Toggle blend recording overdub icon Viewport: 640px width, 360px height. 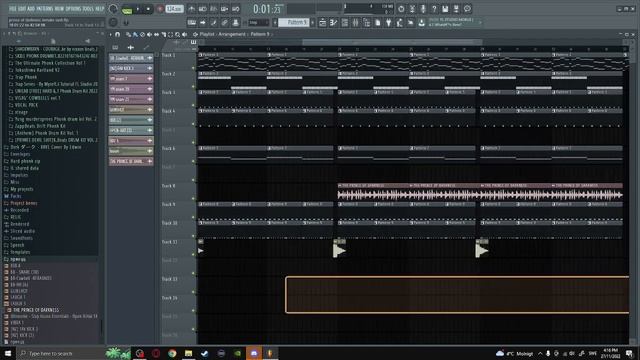[x=224, y=9]
